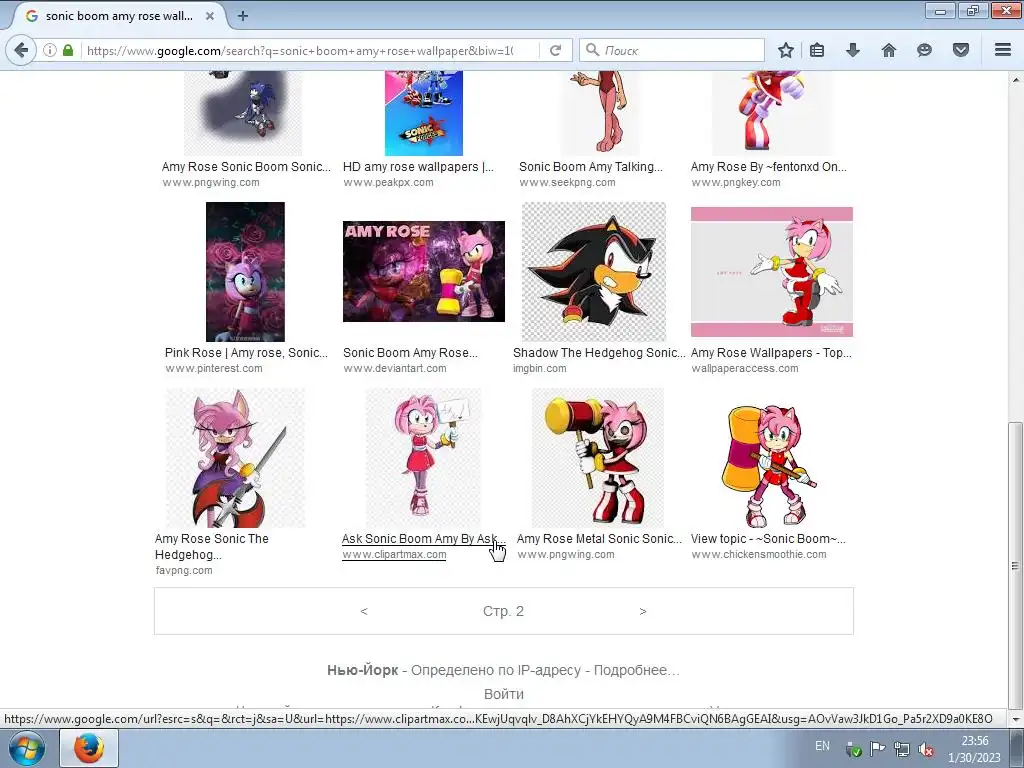Click the scrollbar down arrow
Viewport: 1024px width, 768px height.
(x=1015, y=718)
